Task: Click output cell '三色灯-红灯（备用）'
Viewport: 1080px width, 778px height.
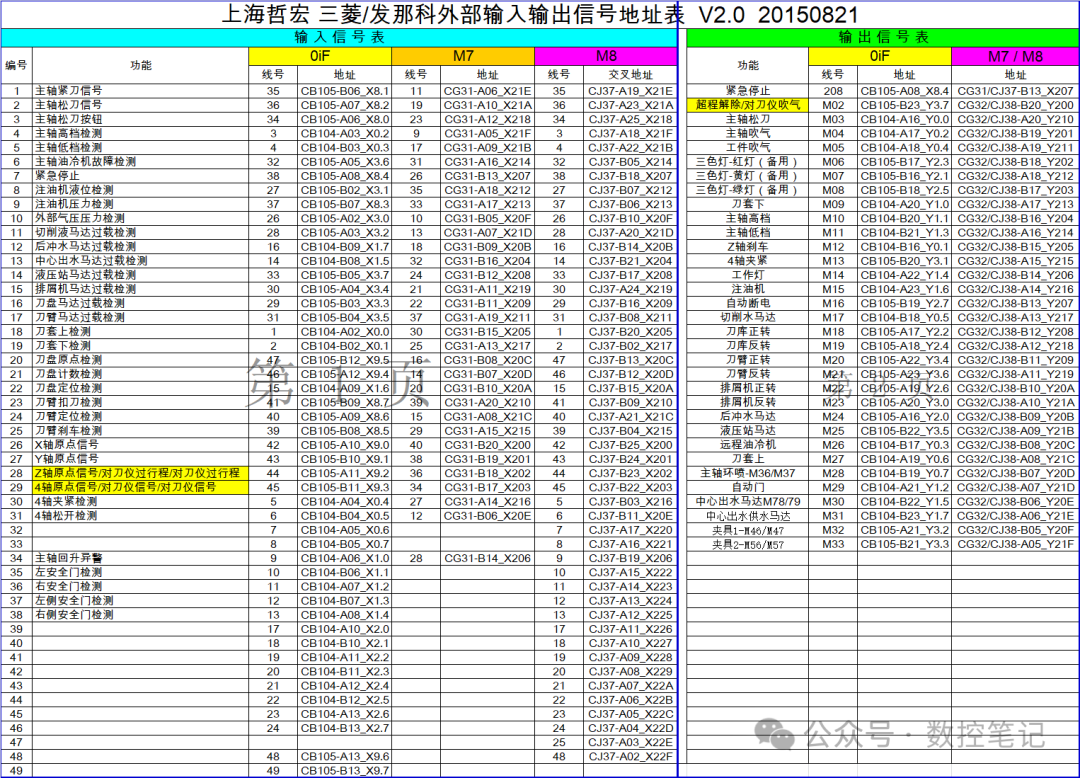Action: [748, 162]
